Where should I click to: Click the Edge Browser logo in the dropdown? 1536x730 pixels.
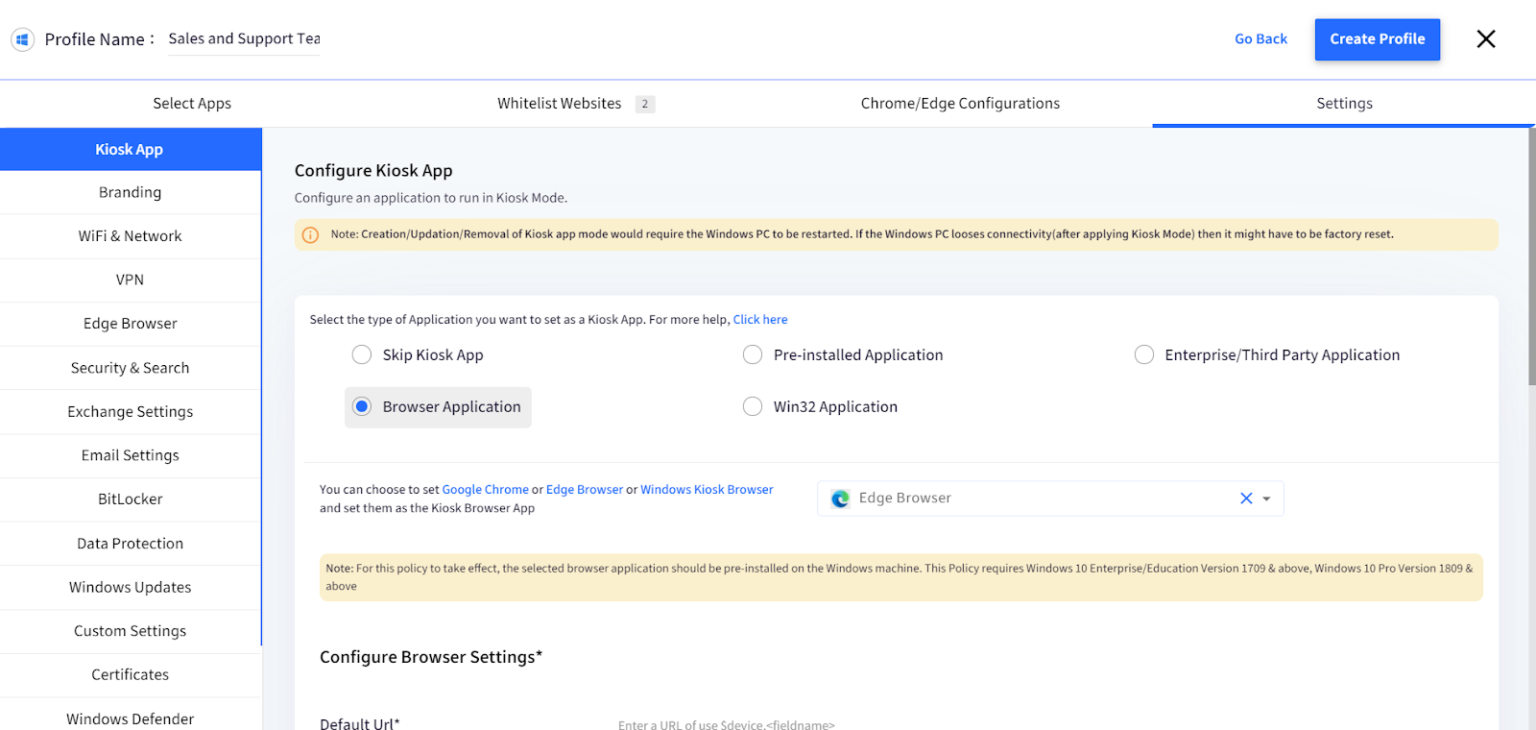[840, 498]
